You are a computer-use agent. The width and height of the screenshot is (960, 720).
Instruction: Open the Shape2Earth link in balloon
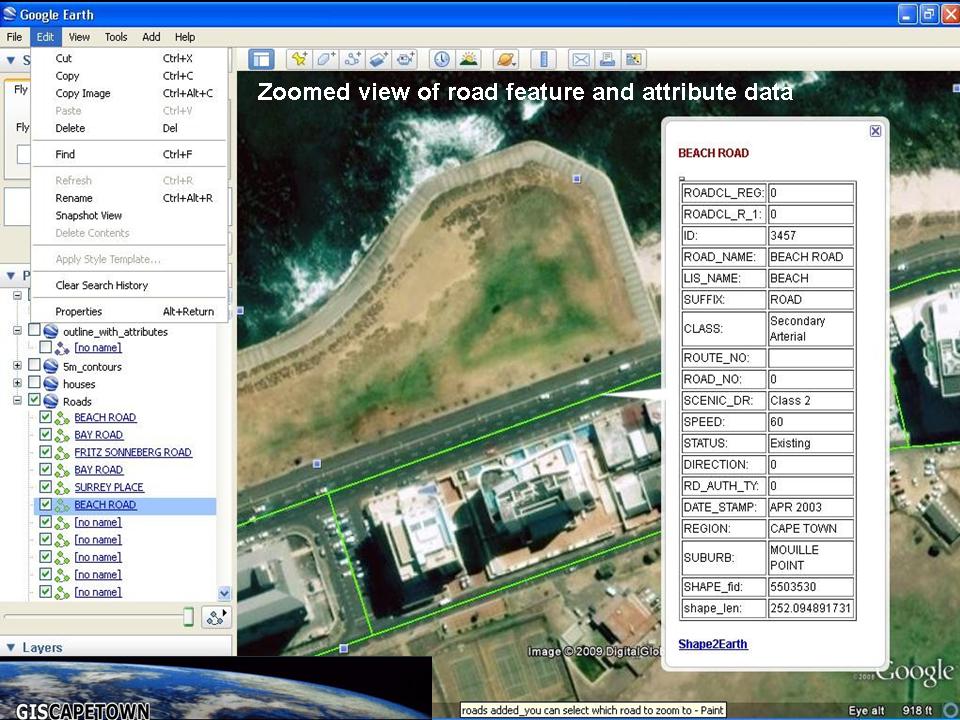[x=712, y=644]
